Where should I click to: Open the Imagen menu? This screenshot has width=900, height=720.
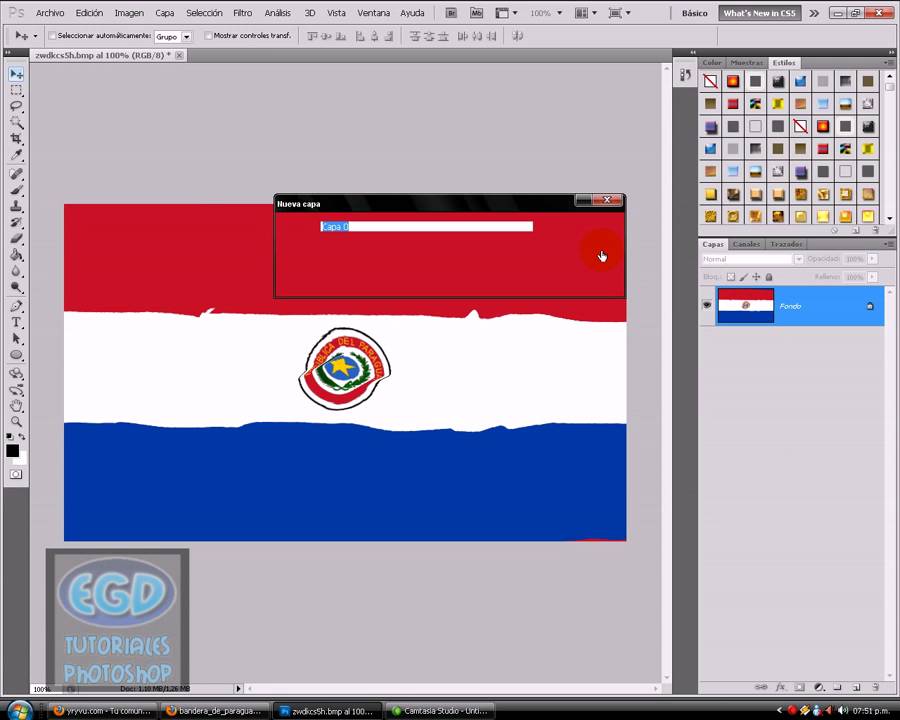(x=129, y=13)
